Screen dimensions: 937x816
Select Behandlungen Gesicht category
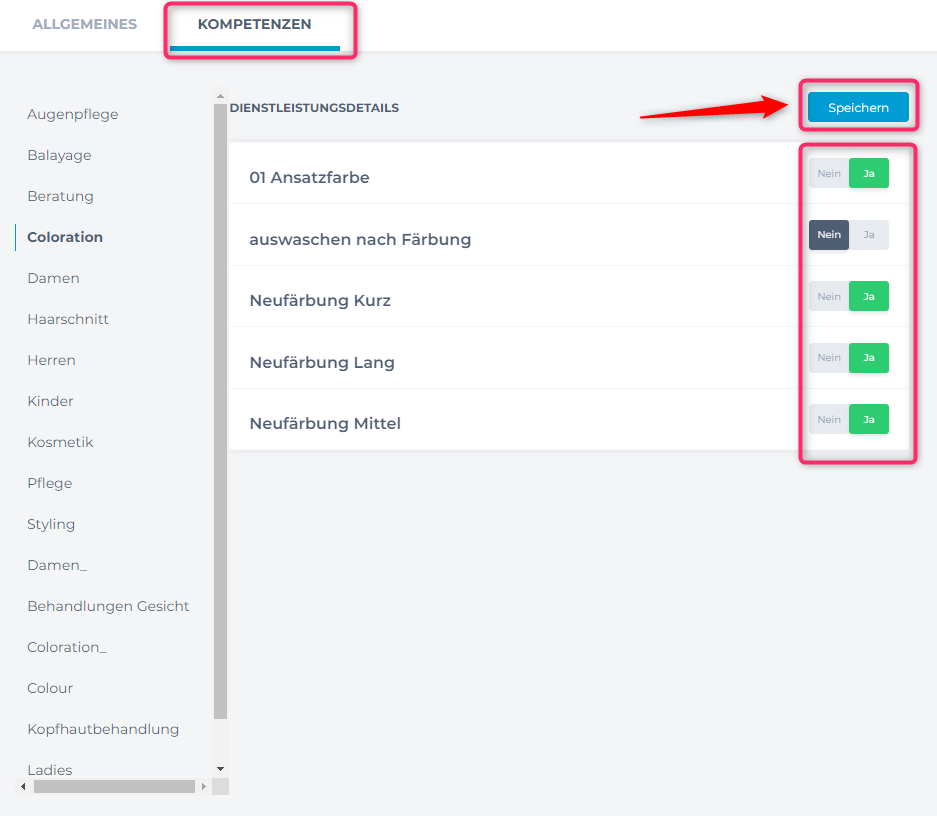point(108,606)
